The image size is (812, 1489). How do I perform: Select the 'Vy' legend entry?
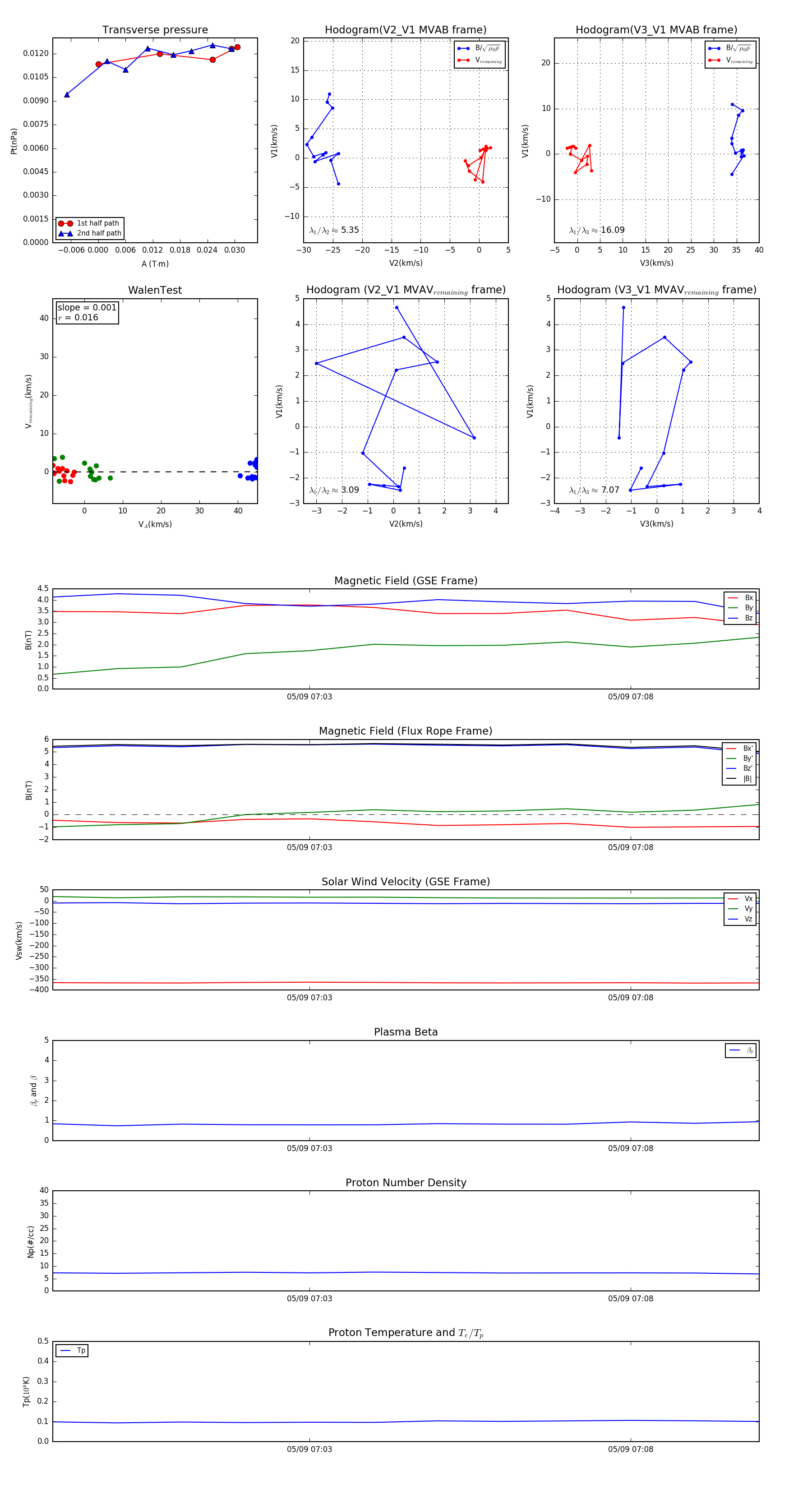tap(740, 909)
